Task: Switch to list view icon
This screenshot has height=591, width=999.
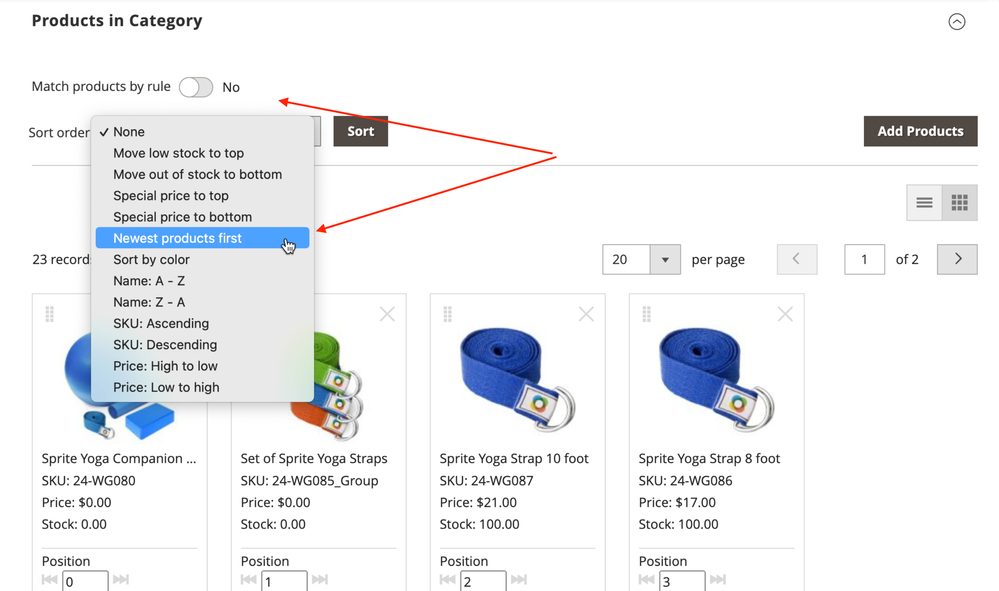Action: 924,203
